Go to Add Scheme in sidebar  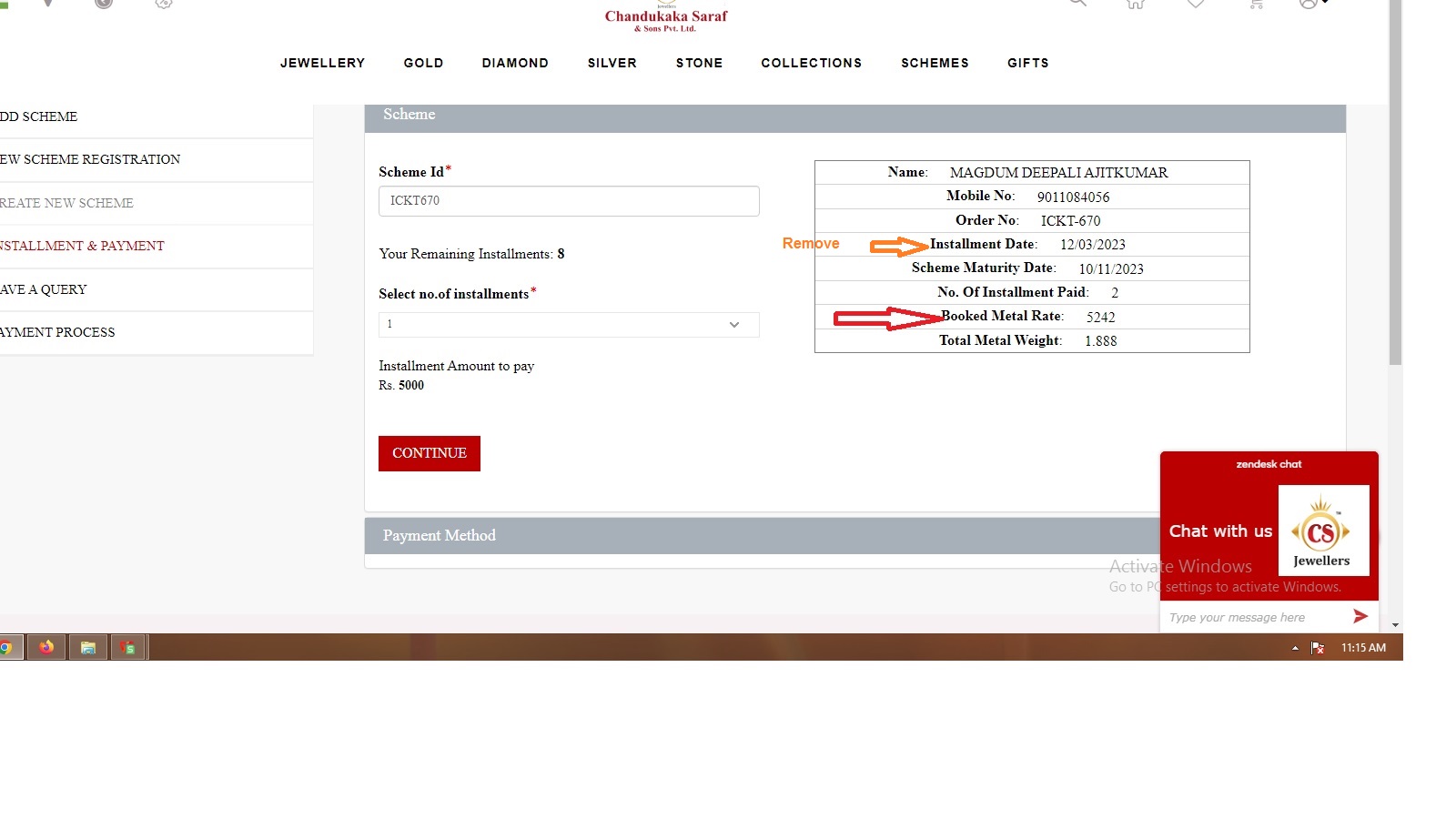pos(157,116)
